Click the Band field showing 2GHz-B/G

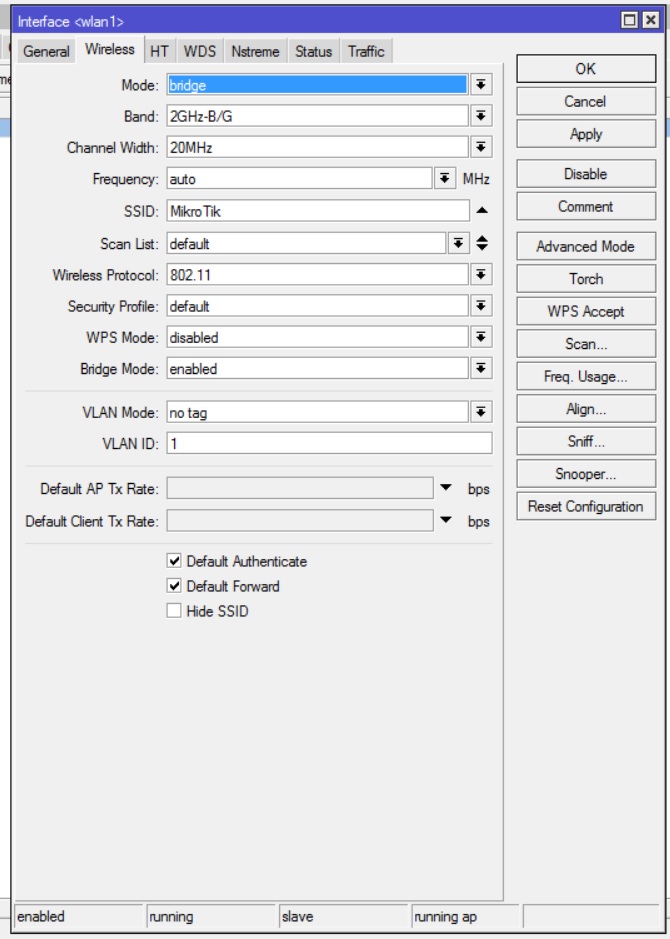(x=317, y=116)
